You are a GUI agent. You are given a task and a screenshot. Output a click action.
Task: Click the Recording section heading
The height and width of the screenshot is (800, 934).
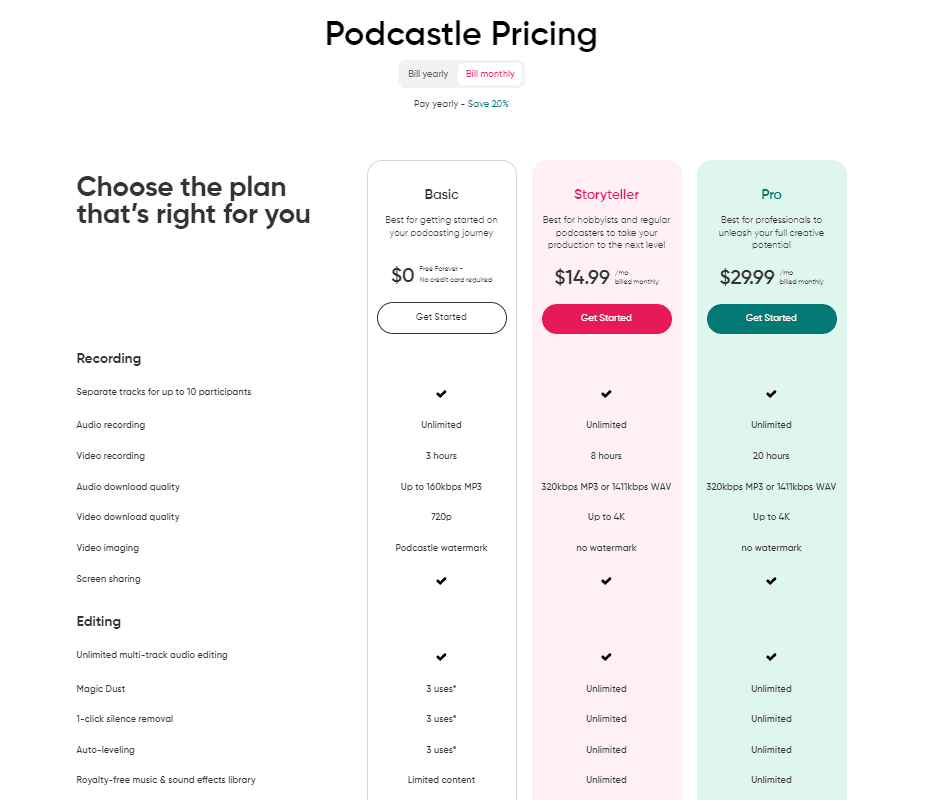point(109,358)
